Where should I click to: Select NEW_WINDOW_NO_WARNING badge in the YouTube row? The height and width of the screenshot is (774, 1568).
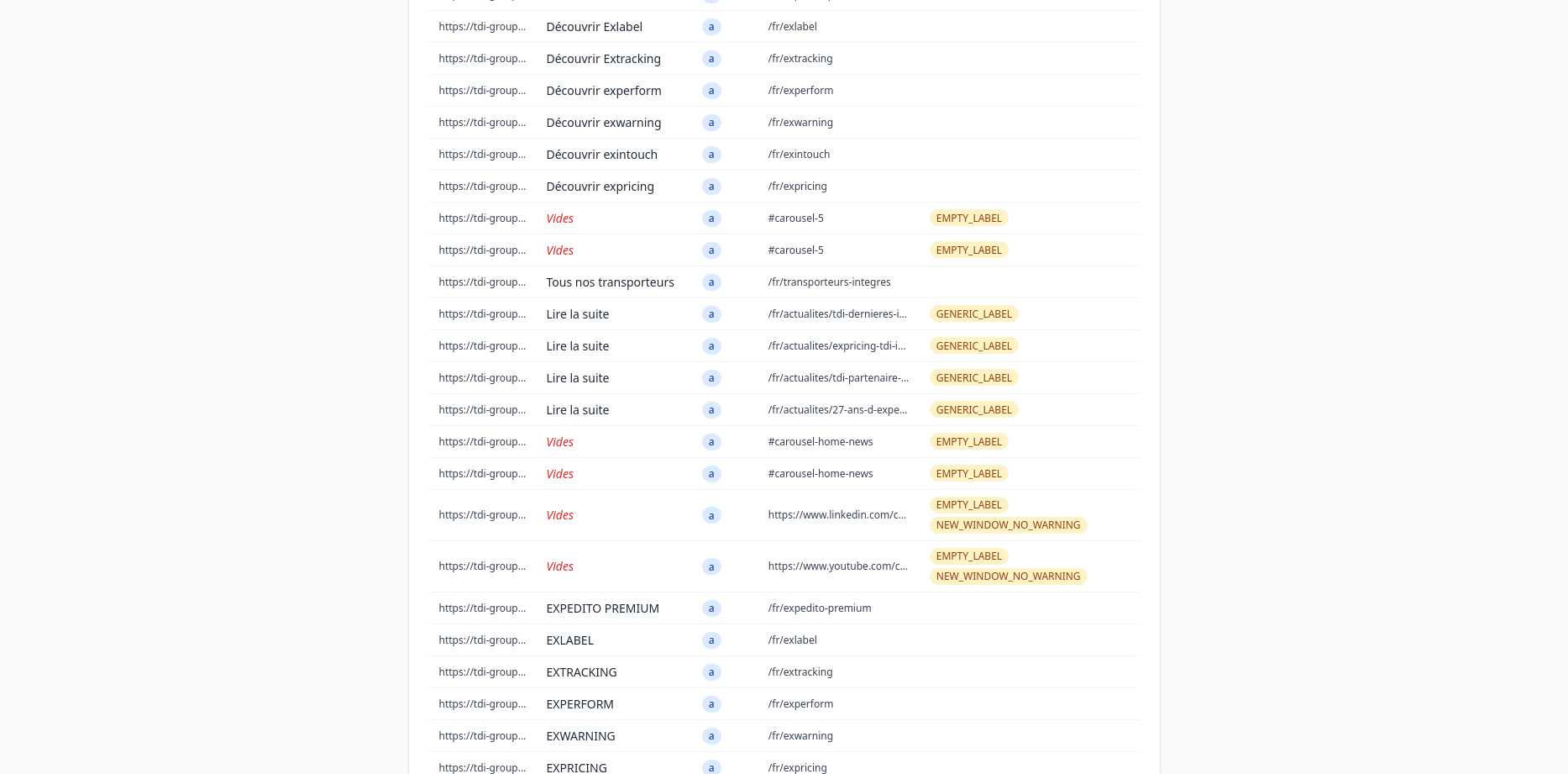(1008, 577)
